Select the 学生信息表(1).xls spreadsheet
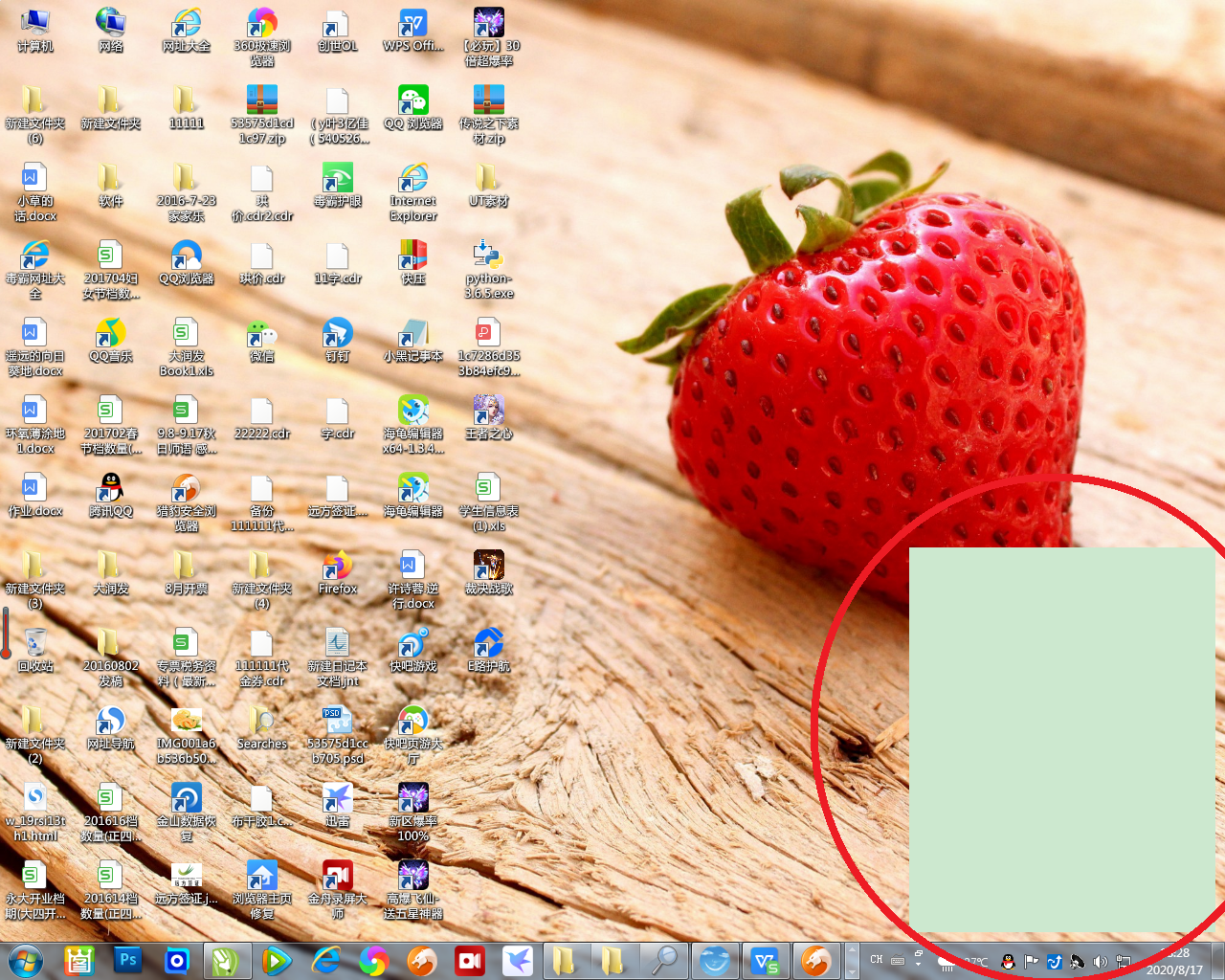Viewport: 1225px width, 980px height. (x=489, y=502)
